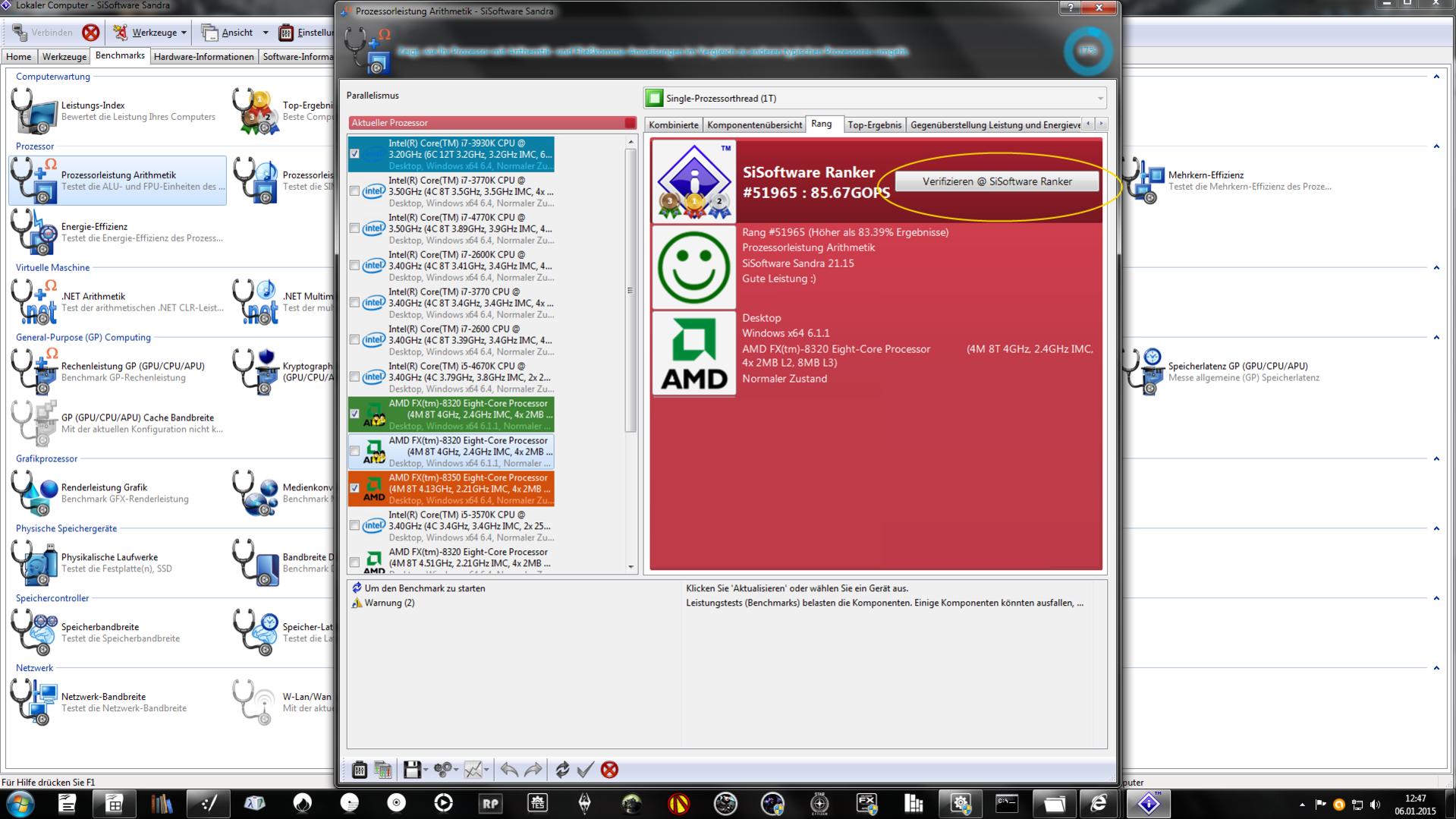Viewport: 1456px width, 819px height.
Task: Open the Single-Prozessorthread (1T) dropdown
Action: coord(875,98)
